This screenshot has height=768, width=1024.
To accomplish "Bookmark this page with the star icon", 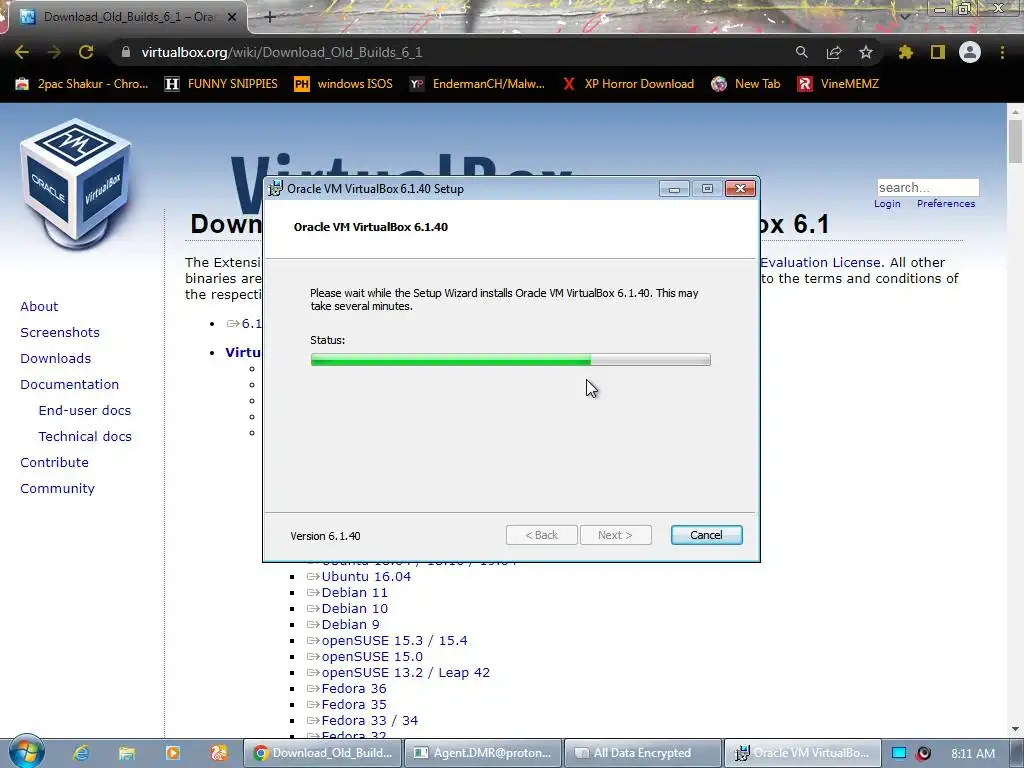I will [x=866, y=52].
